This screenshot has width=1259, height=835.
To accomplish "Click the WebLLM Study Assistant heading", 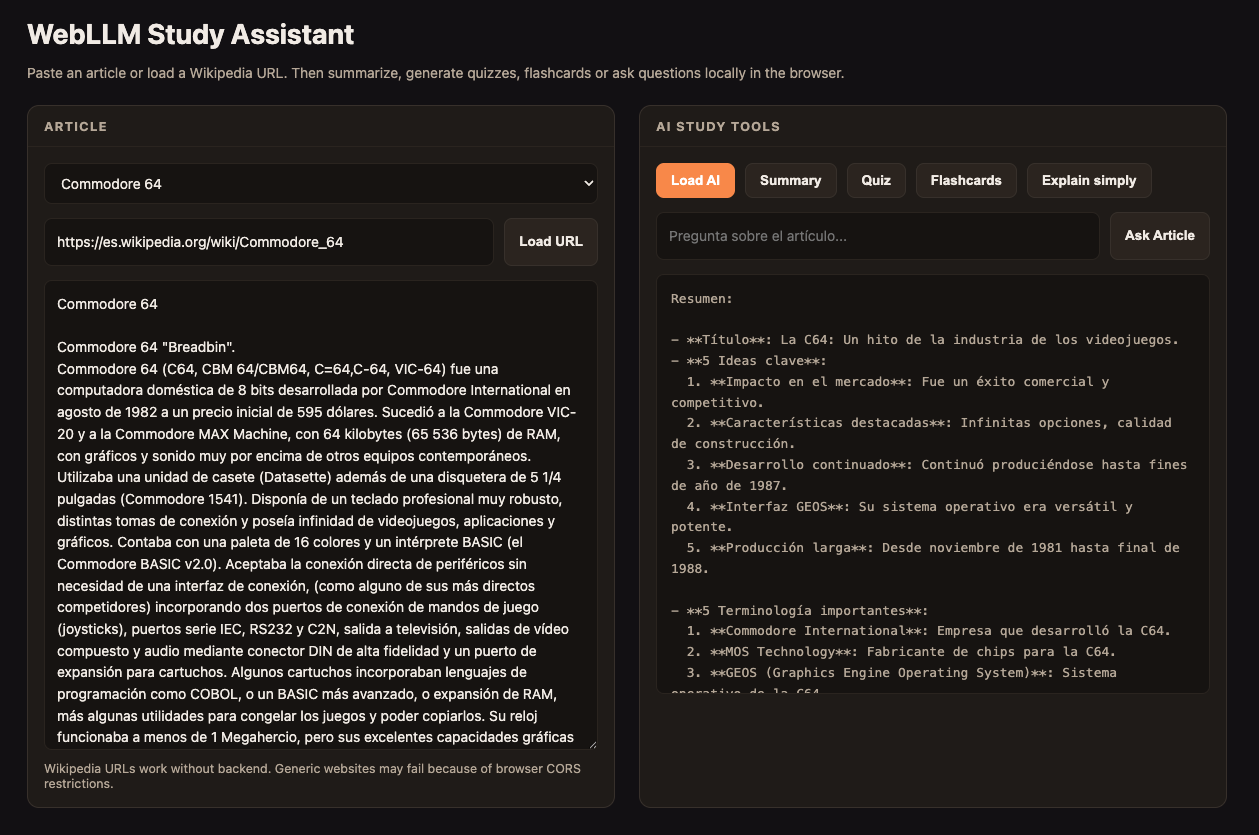I will [191, 34].
